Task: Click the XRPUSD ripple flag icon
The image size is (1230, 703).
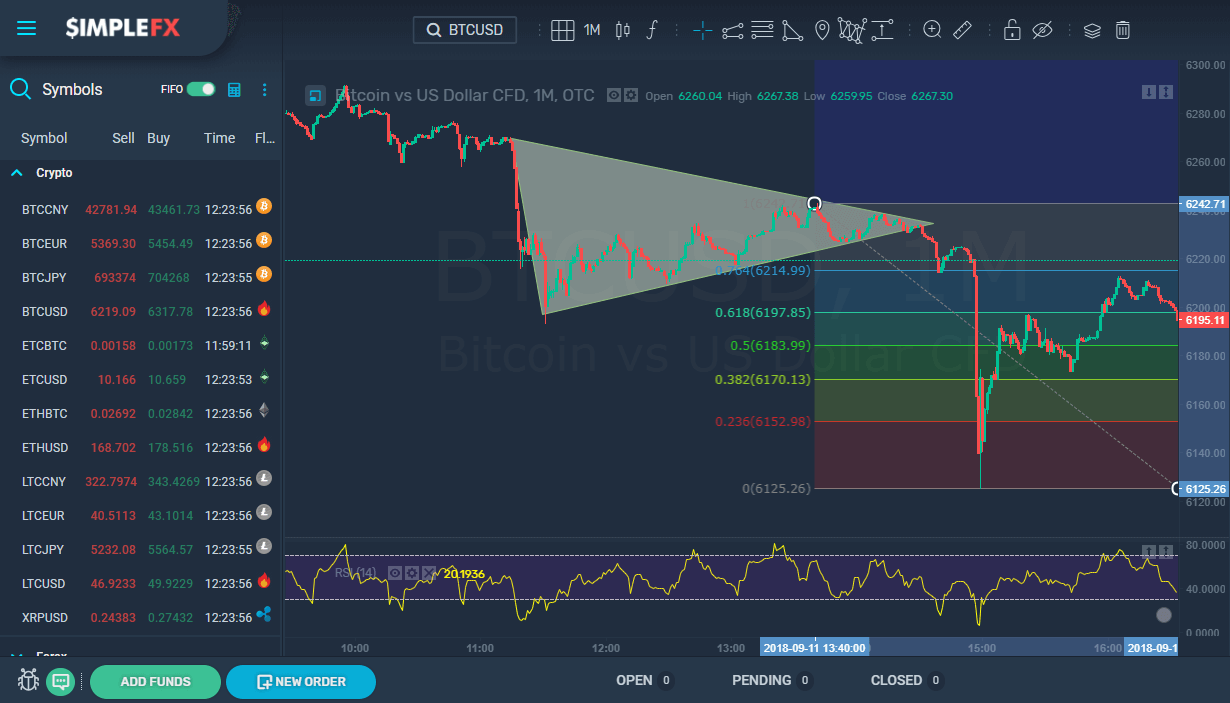Action: pyautogui.click(x=264, y=614)
